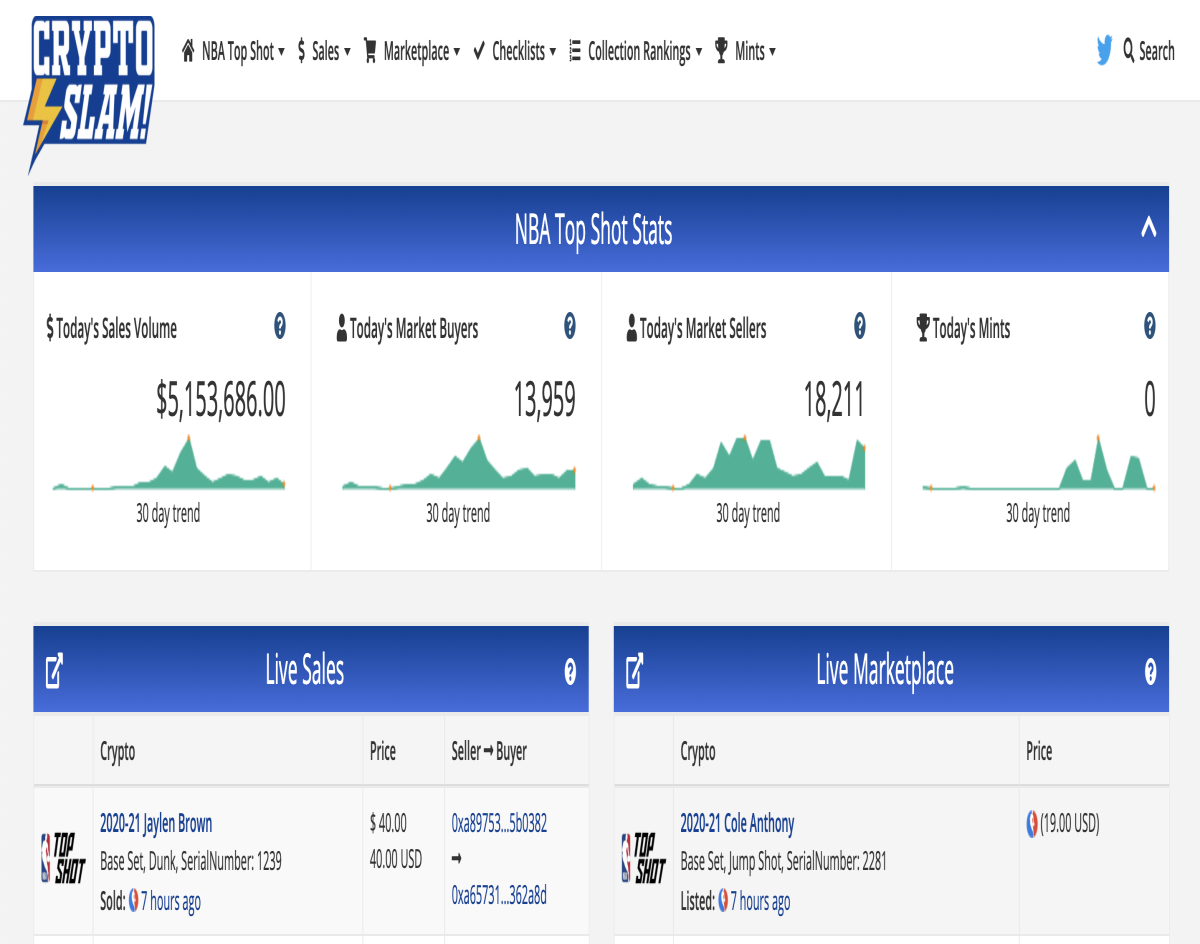Click the Price header in Live Marketplace

click(x=1039, y=751)
